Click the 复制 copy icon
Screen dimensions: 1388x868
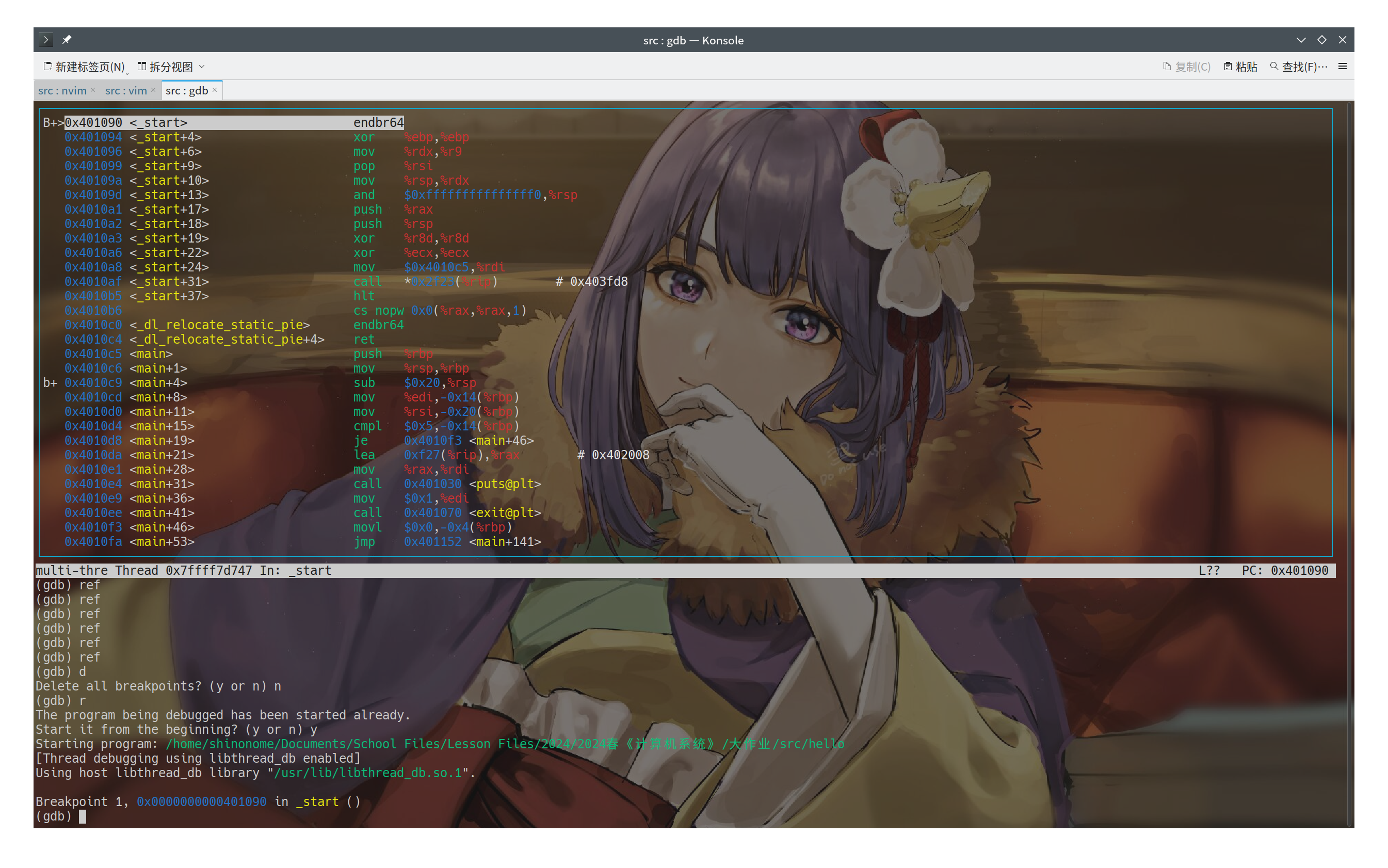click(x=1167, y=67)
